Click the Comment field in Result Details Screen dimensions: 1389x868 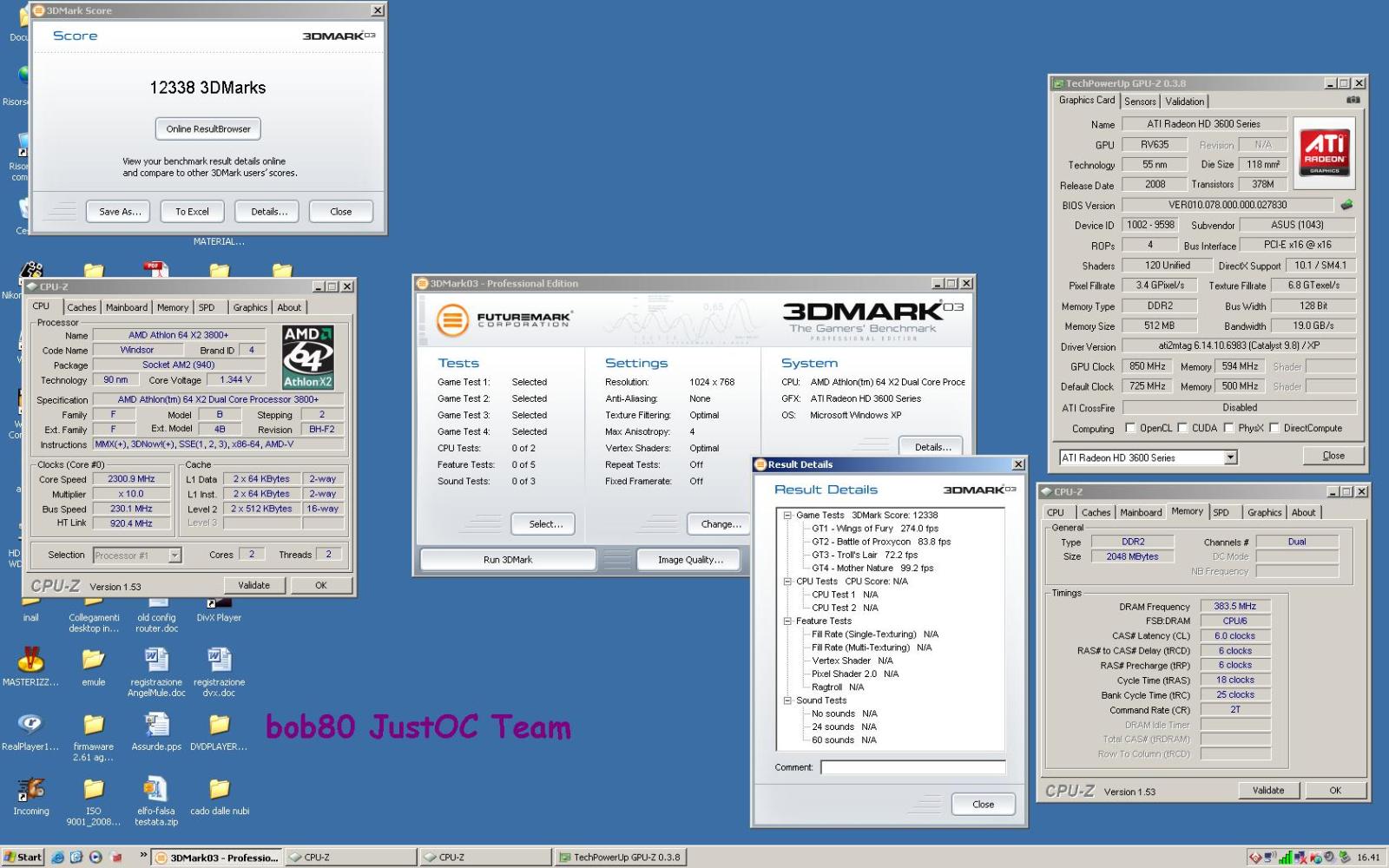coord(912,767)
